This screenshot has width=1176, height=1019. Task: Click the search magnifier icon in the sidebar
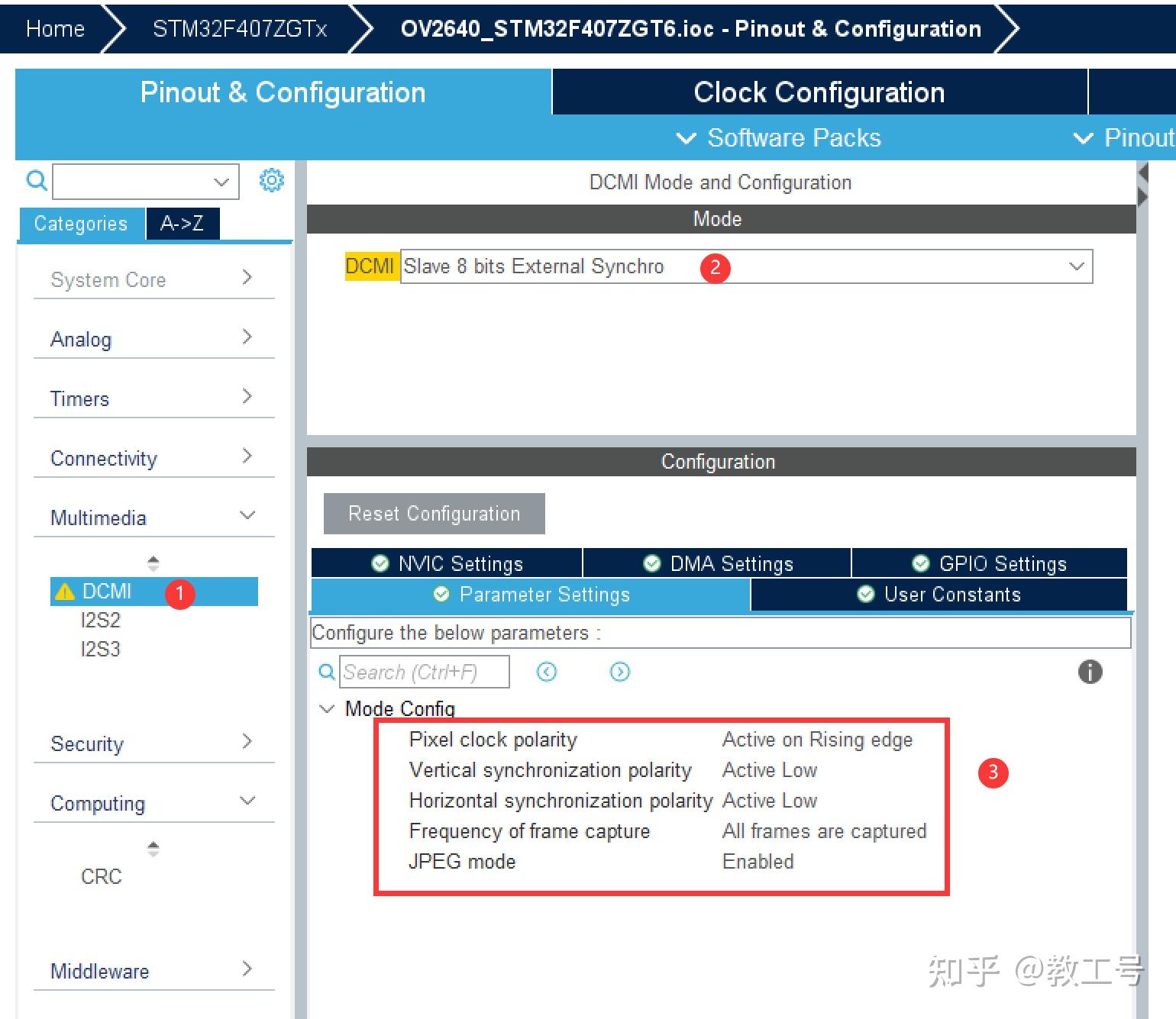[35, 180]
